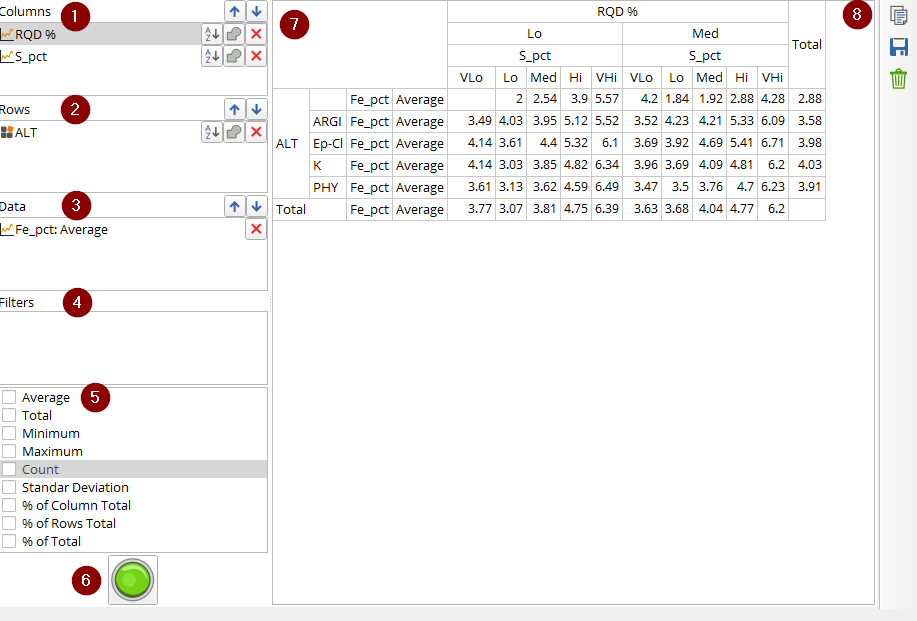
Task: Open grouping settings icon for RQD %
Action: click(x=234, y=34)
